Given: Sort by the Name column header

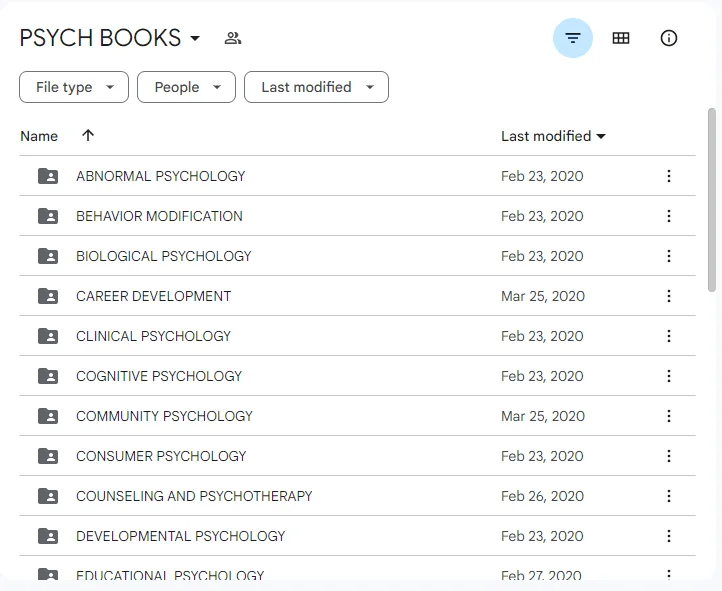Looking at the screenshot, I should click(x=39, y=136).
